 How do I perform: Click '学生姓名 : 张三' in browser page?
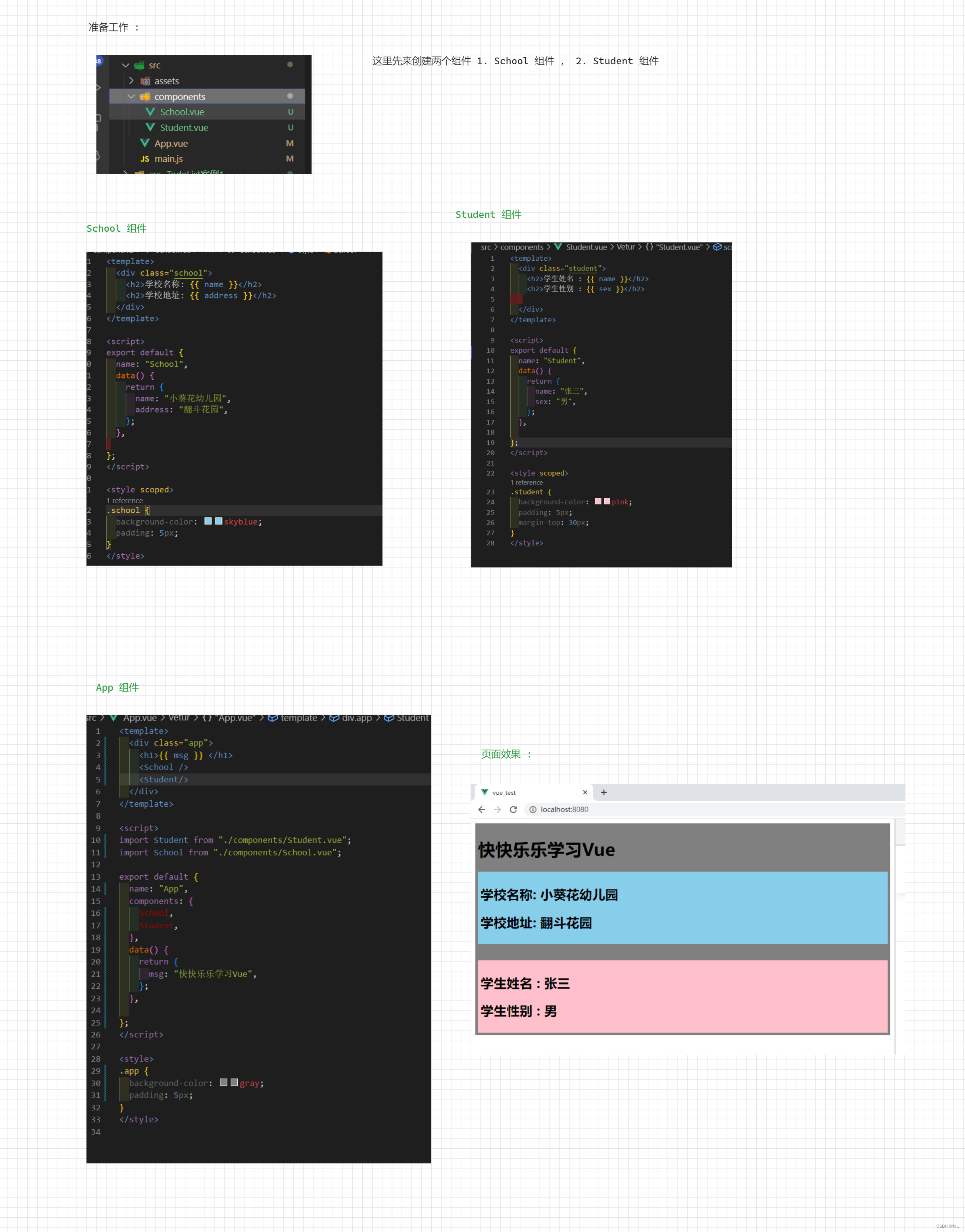525,984
